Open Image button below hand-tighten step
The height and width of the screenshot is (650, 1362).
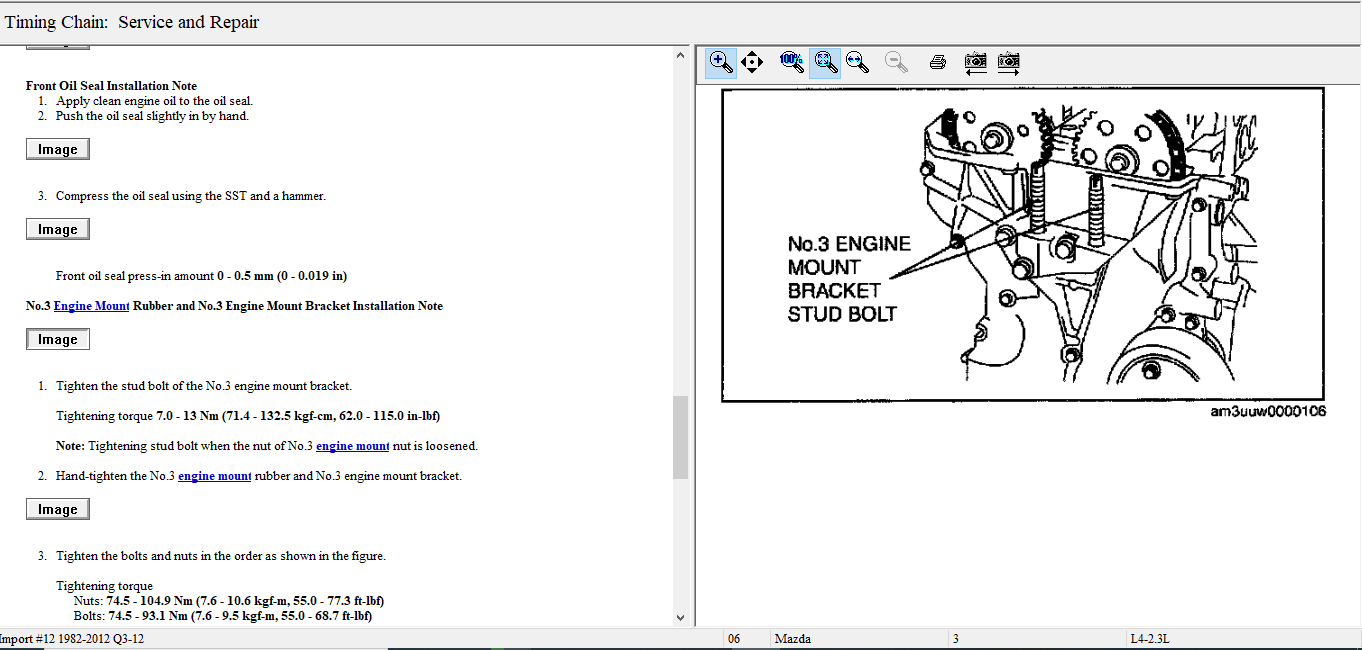coord(57,509)
